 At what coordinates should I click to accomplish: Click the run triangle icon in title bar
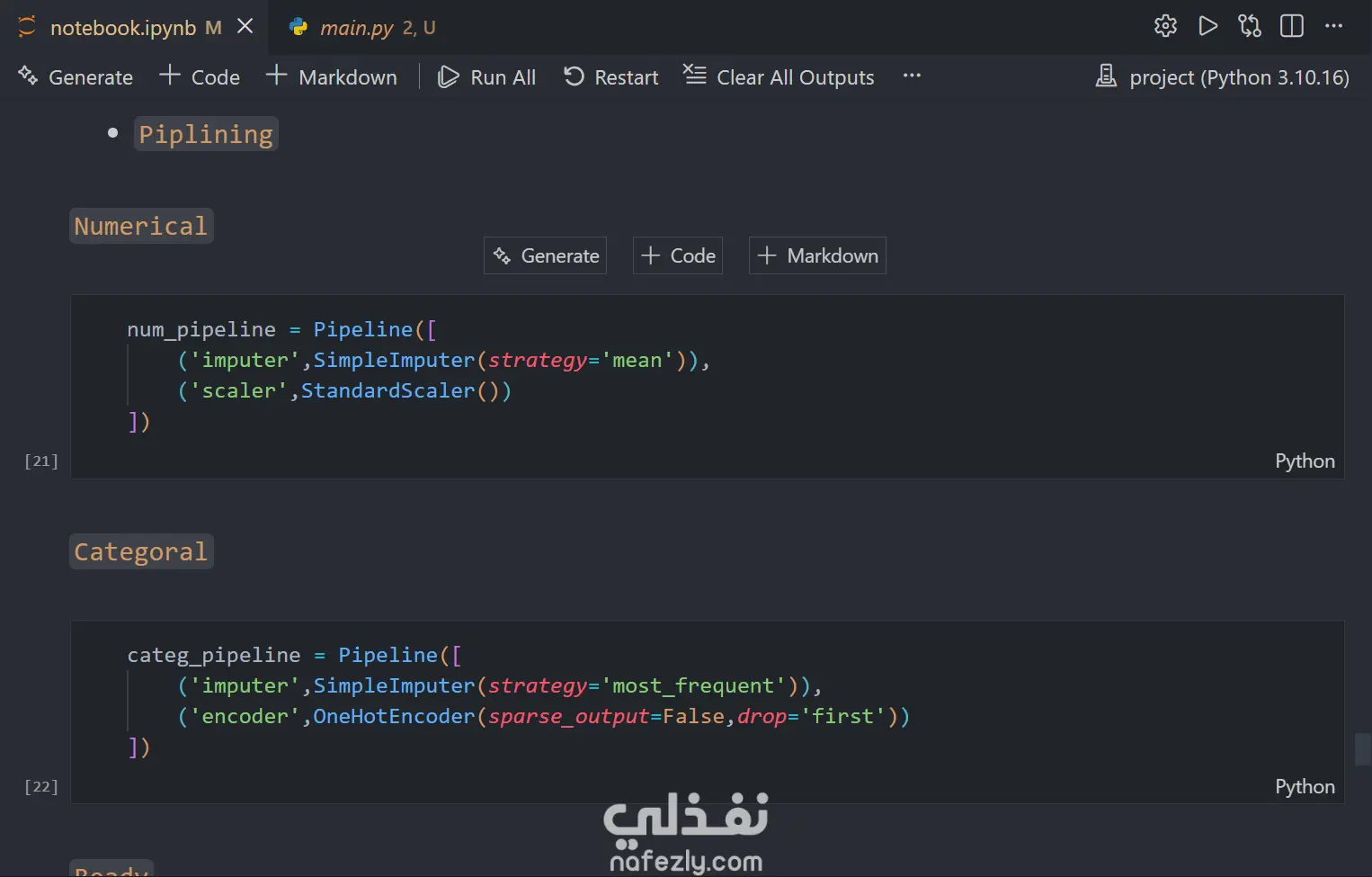(1207, 26)
